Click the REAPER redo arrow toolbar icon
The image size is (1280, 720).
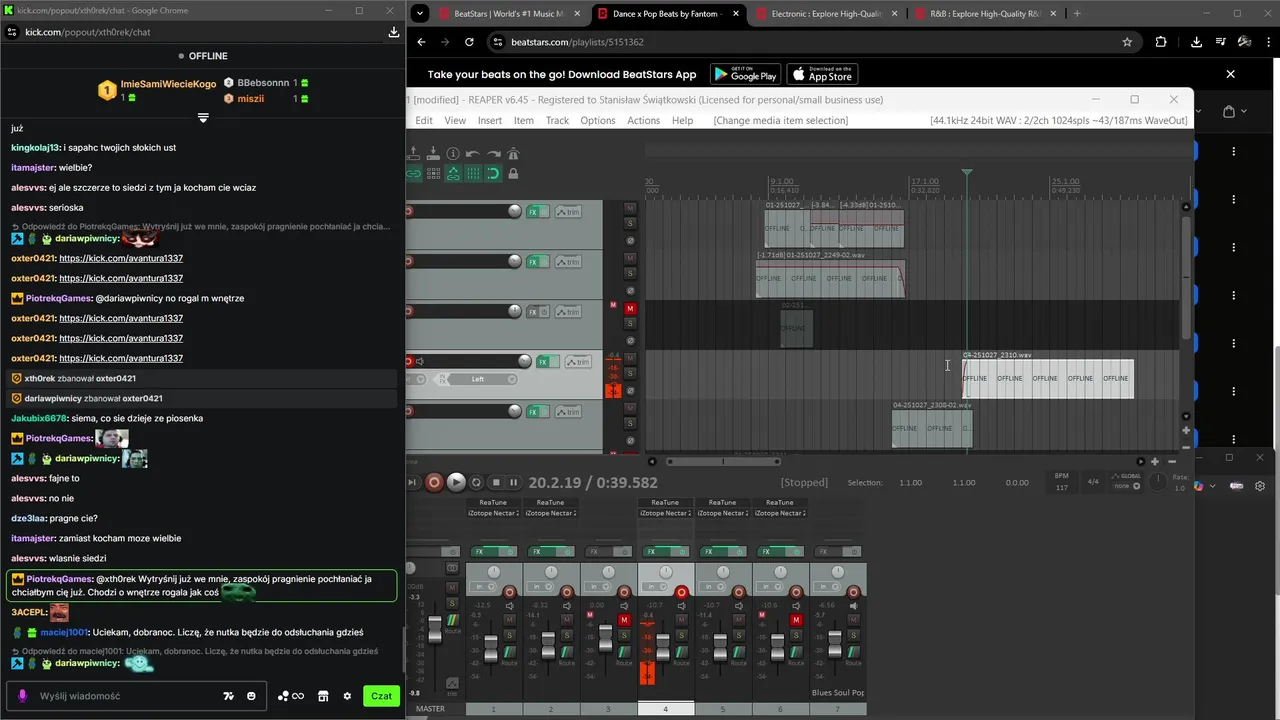[x=494, y=153]
